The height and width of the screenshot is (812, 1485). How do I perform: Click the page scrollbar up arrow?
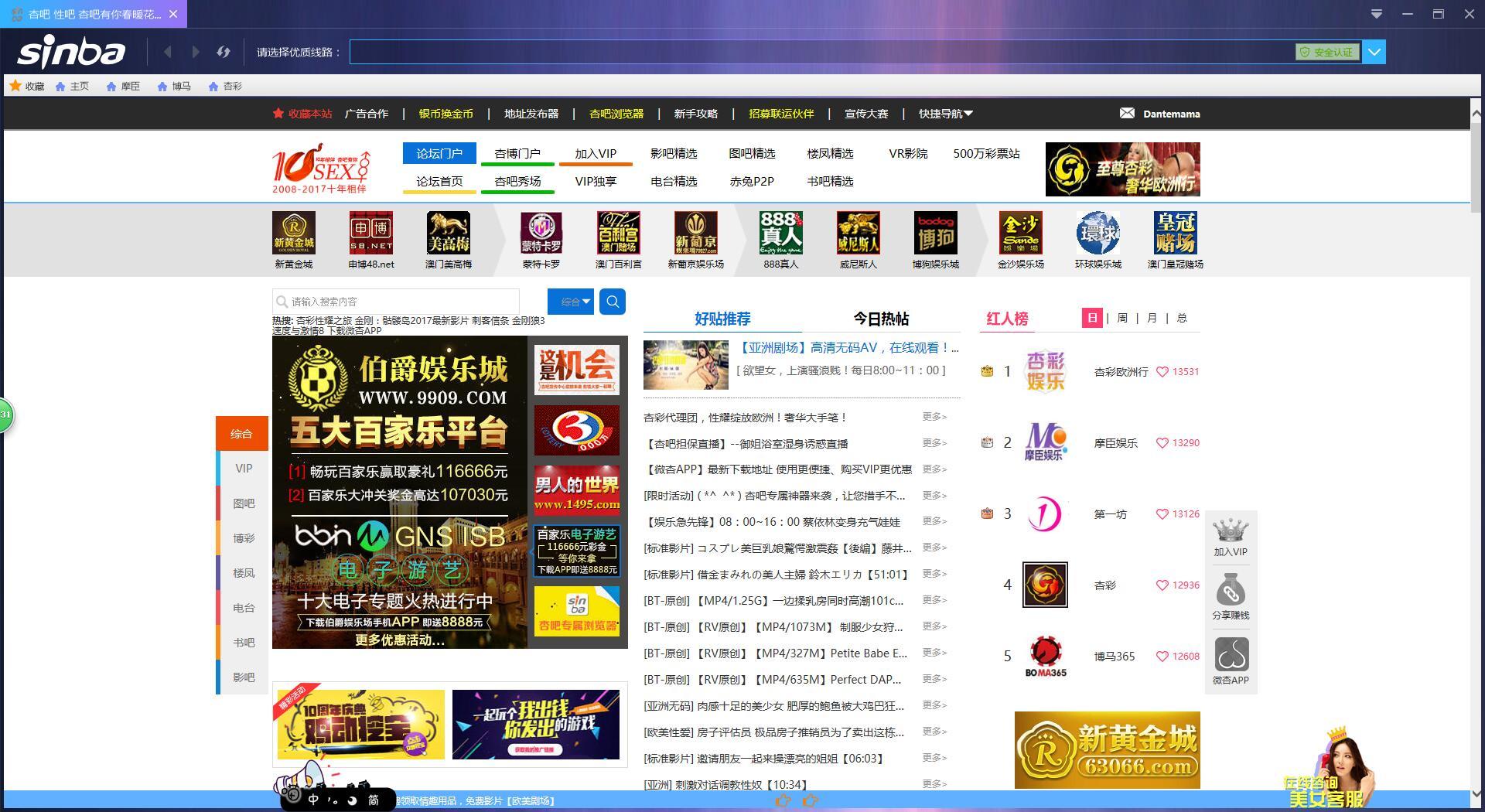pyautogui.click(x=1476, y=114)
